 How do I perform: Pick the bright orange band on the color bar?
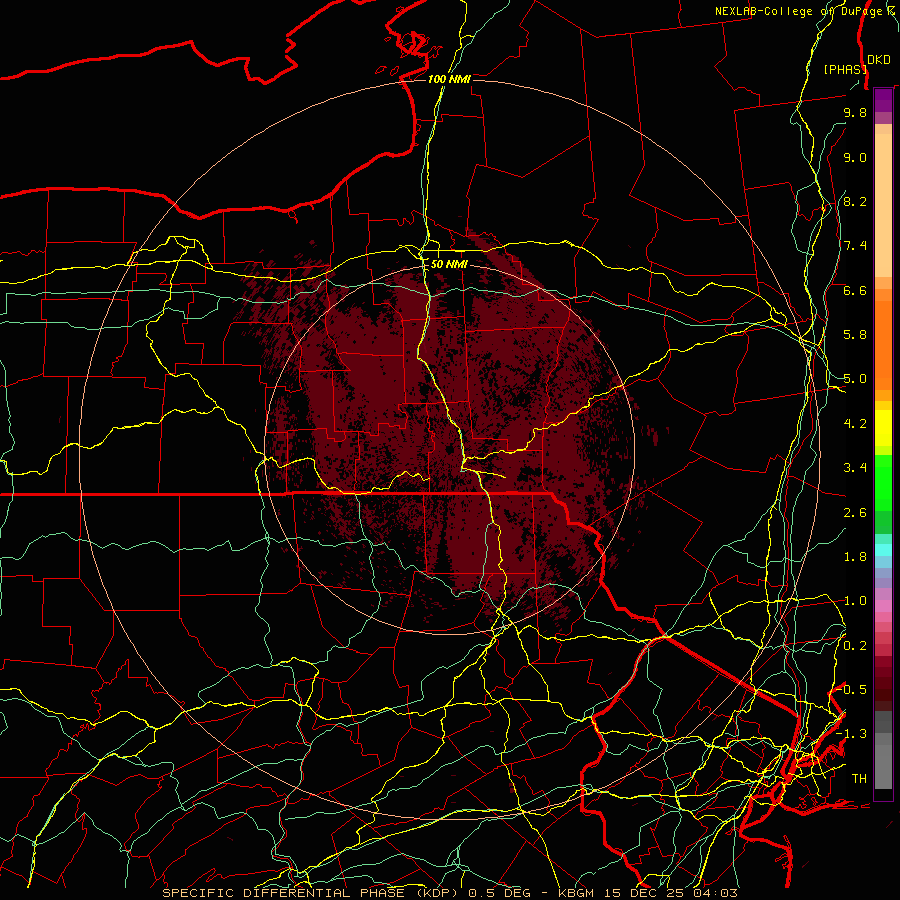point(883,345)
